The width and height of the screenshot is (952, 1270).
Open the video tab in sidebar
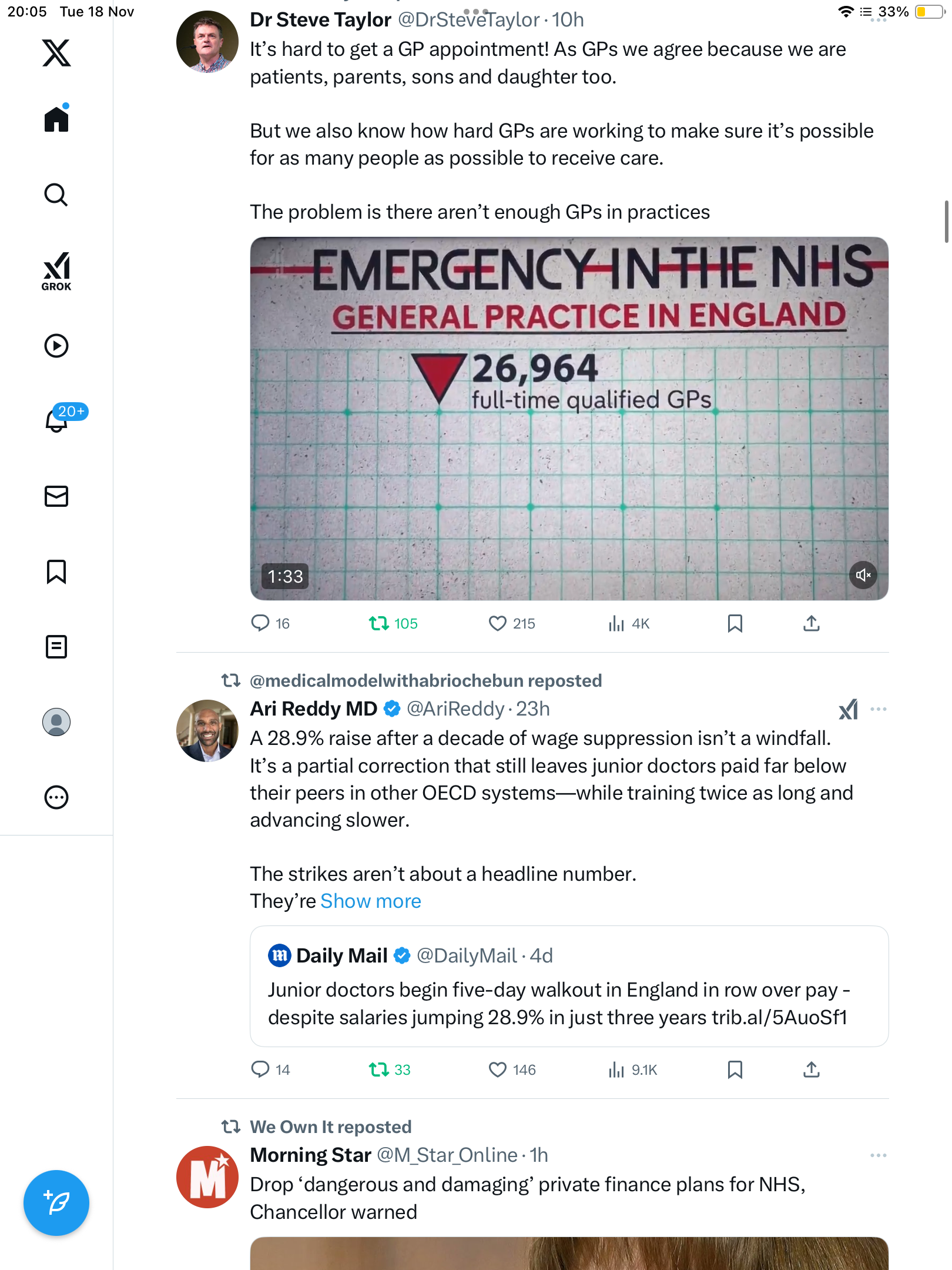56,346
